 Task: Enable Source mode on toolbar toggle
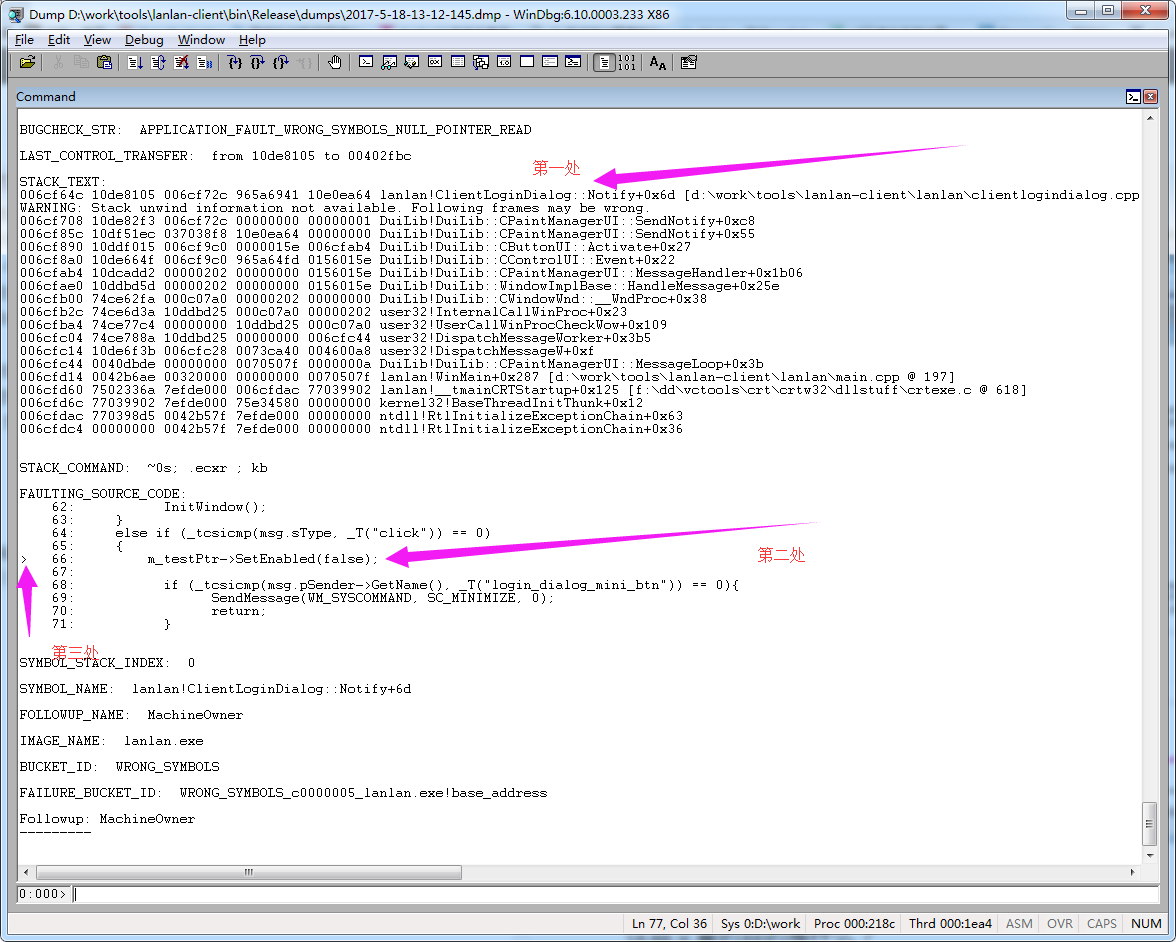tap(604, 62)
